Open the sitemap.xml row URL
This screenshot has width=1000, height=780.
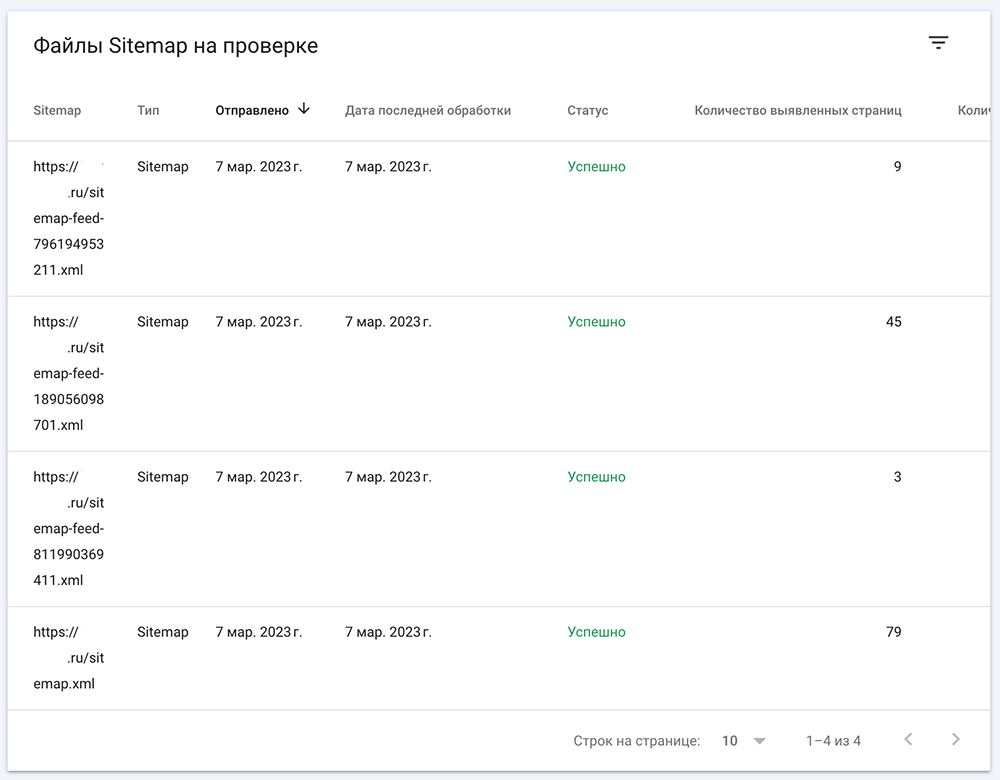[x=68, y=658]
